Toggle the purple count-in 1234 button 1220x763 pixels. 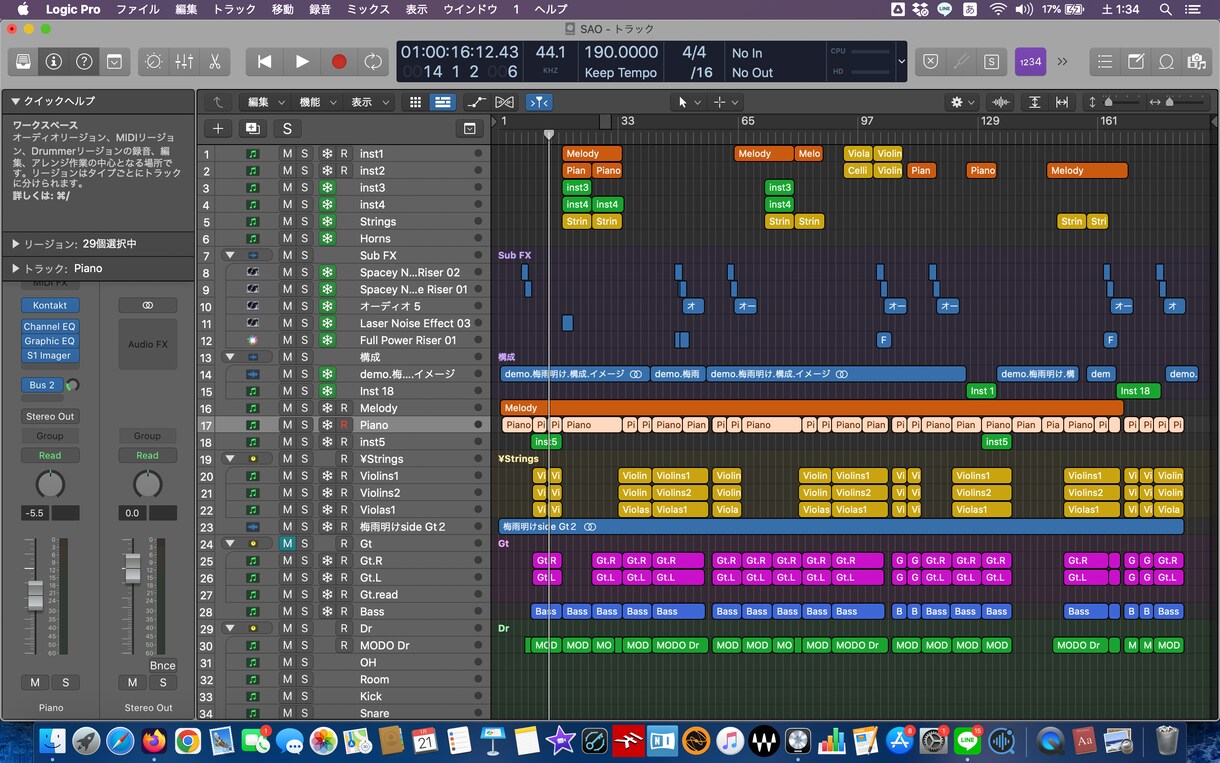pos(1030,62)
